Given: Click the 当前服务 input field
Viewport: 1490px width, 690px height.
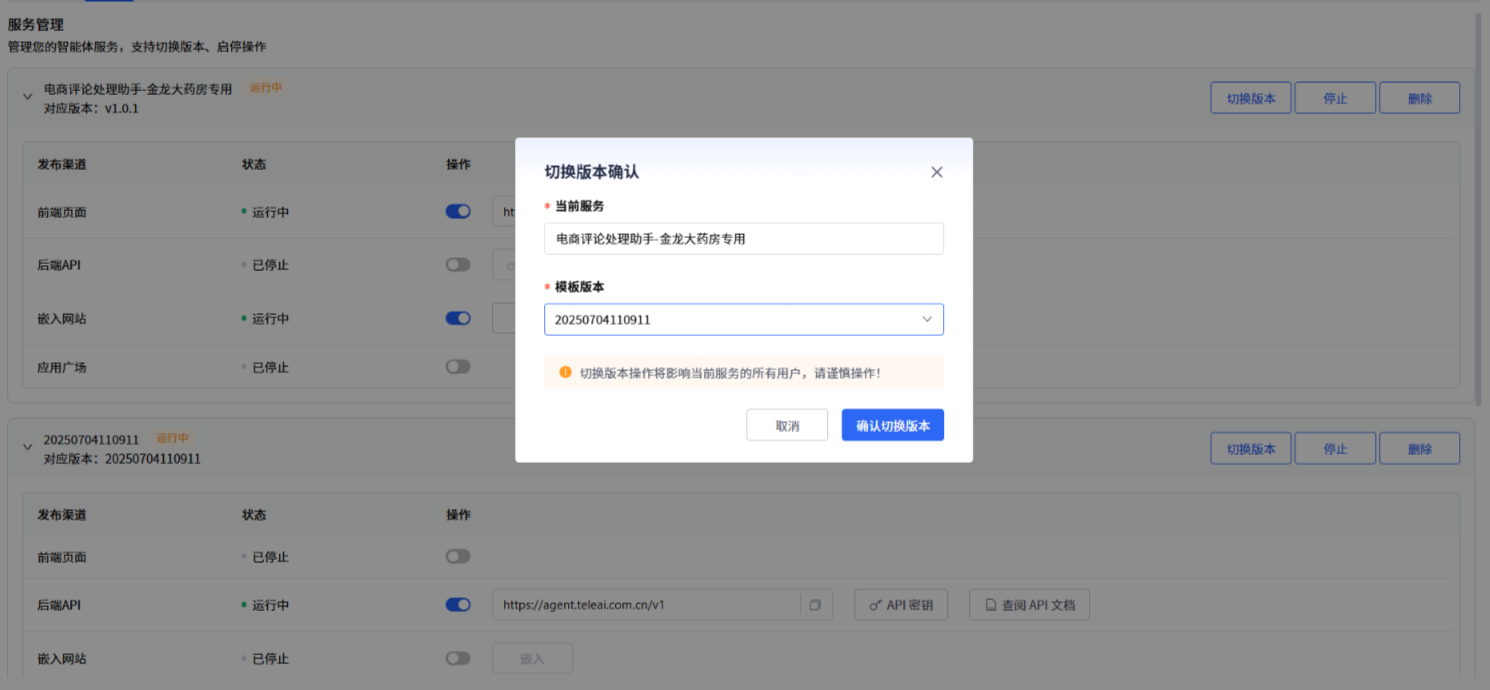Looking at the screenshot, I should click(744, 239).
